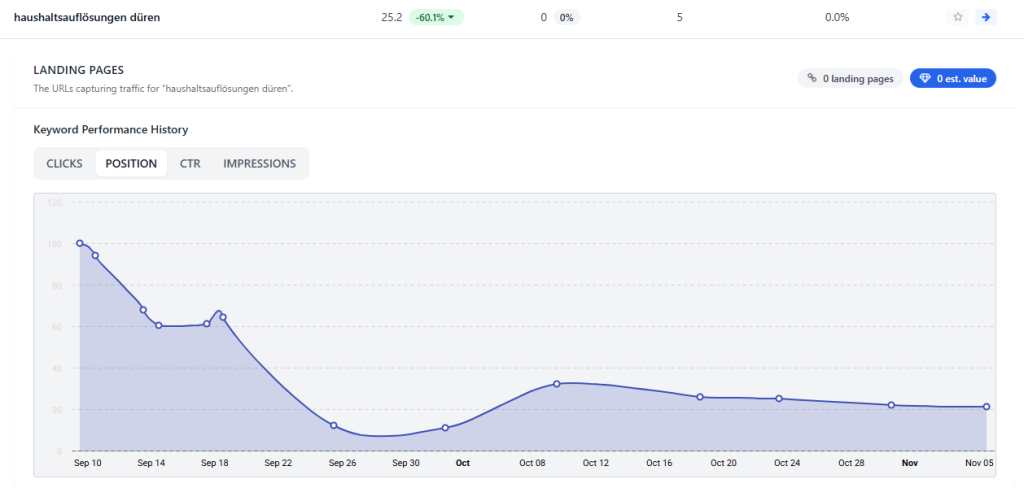This screenshot has width=1024, height=488.
Task: Click the down arrow in -60.1% badge
Action: [451, 17]
